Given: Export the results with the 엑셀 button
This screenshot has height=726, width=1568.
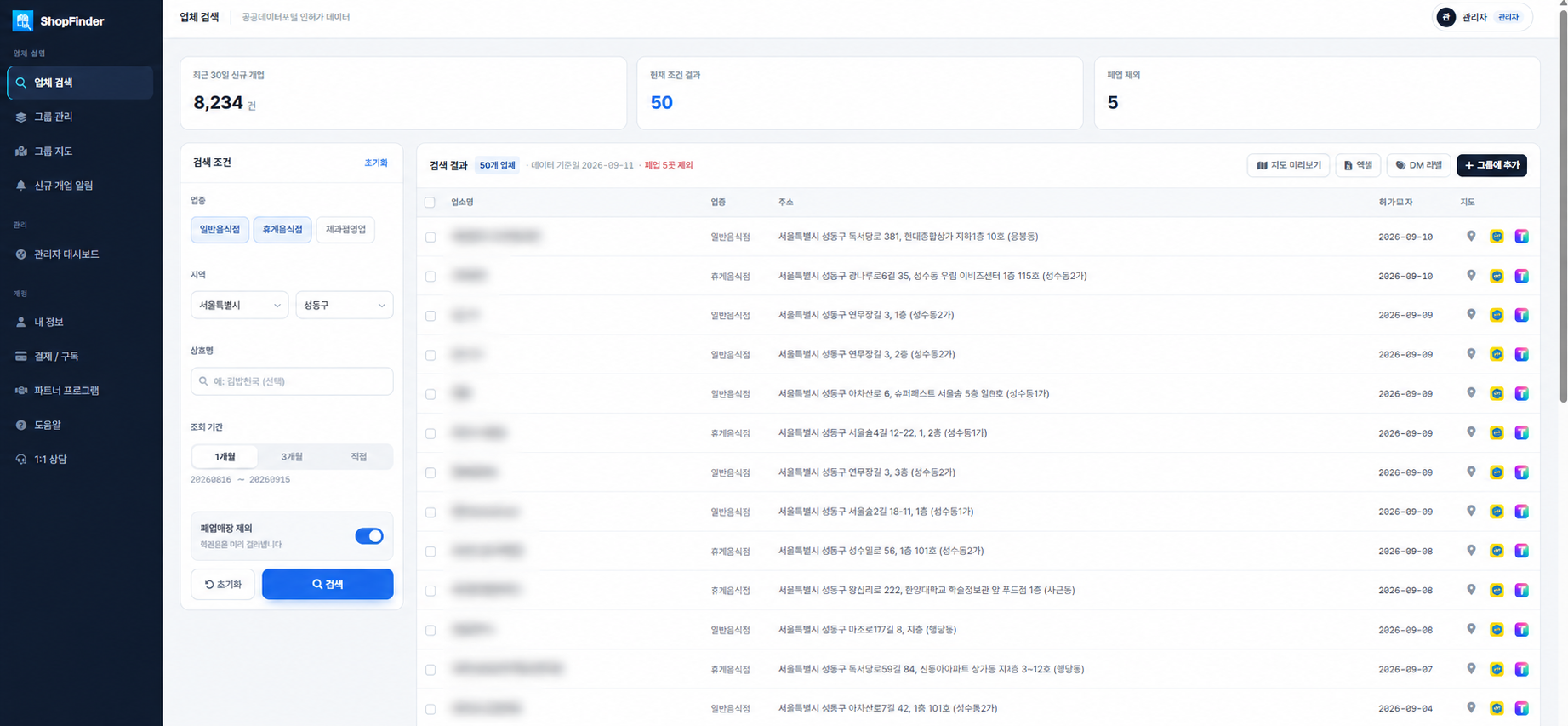Looking at the screenshot, I should (x=1358, y=165).
